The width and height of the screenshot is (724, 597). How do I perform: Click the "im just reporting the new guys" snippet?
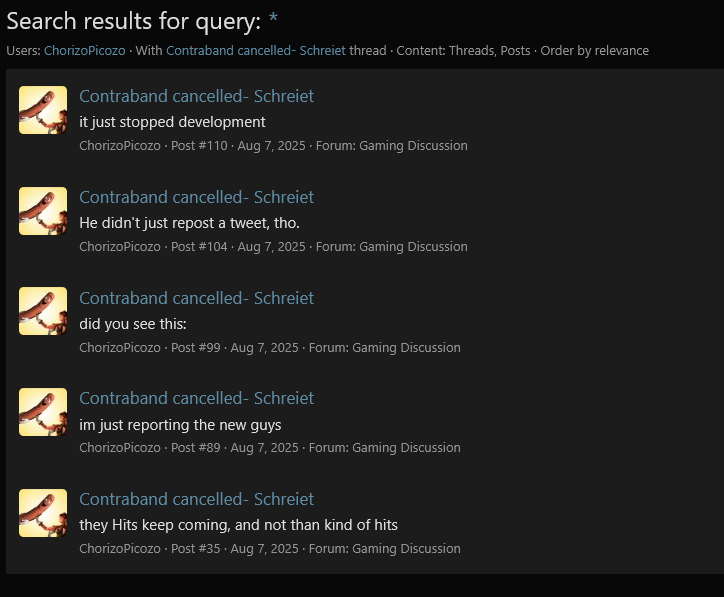point(180,425)
